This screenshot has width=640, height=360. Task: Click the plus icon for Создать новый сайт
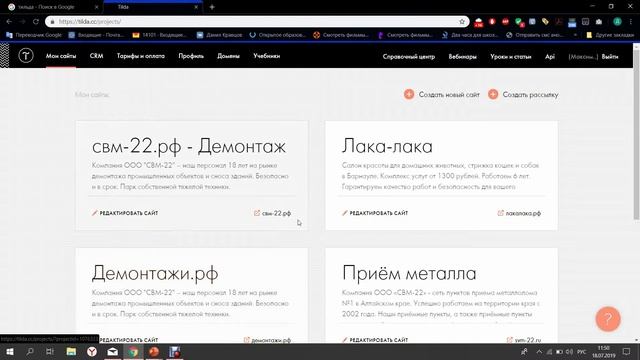tap(409, 94)
